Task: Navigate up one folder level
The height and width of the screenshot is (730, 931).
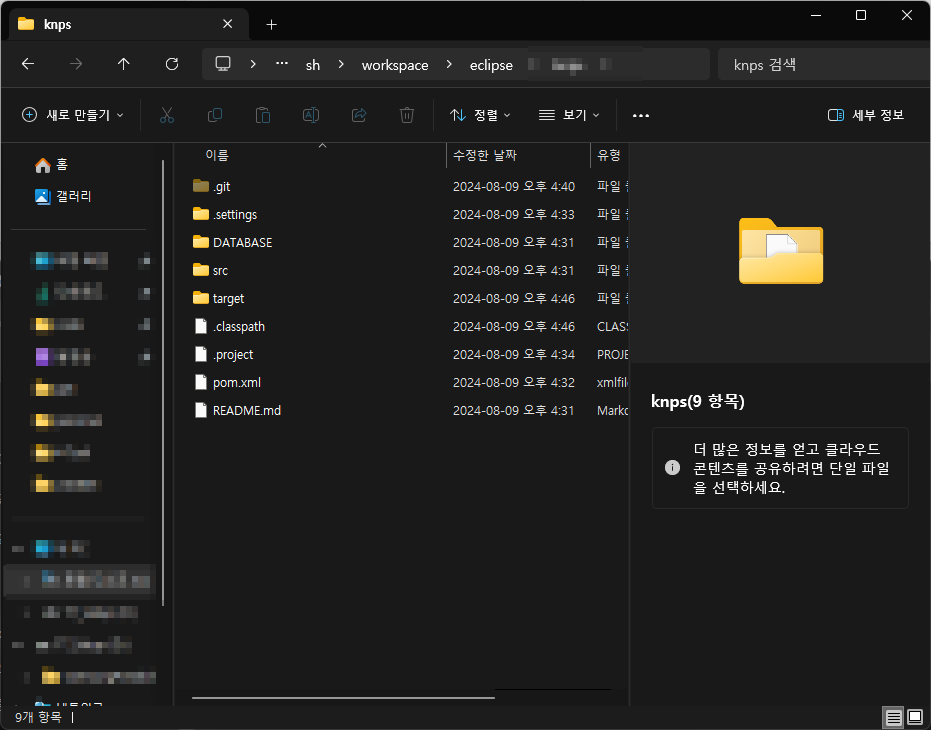Action: (124, 64)
